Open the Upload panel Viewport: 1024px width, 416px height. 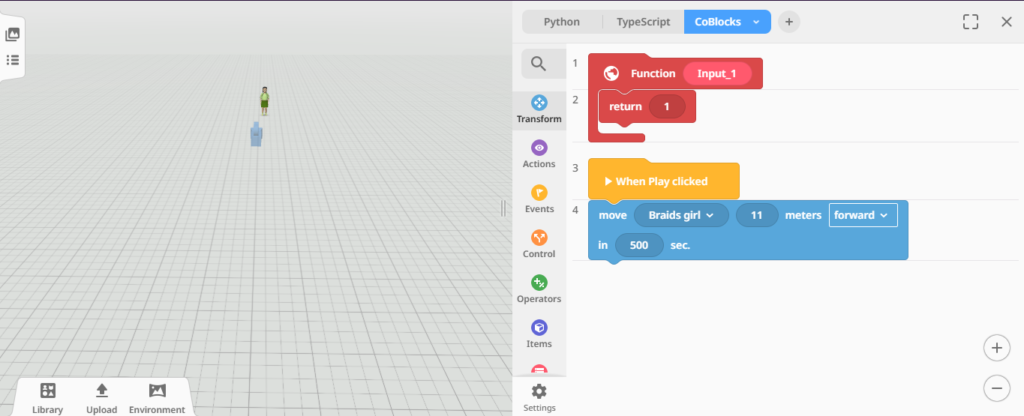101,399
